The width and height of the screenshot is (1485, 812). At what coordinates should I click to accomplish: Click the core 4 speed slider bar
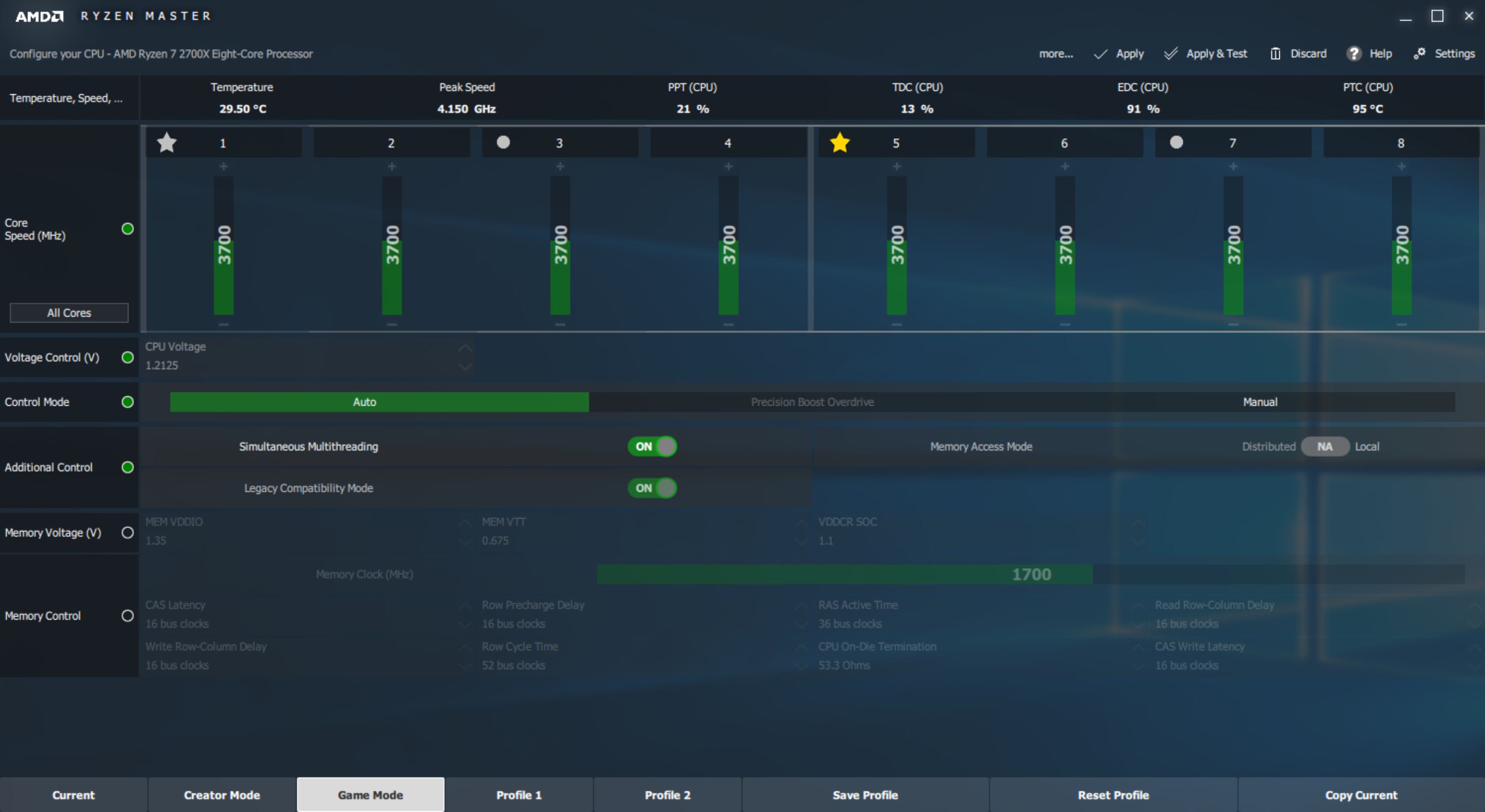point(729,246)
